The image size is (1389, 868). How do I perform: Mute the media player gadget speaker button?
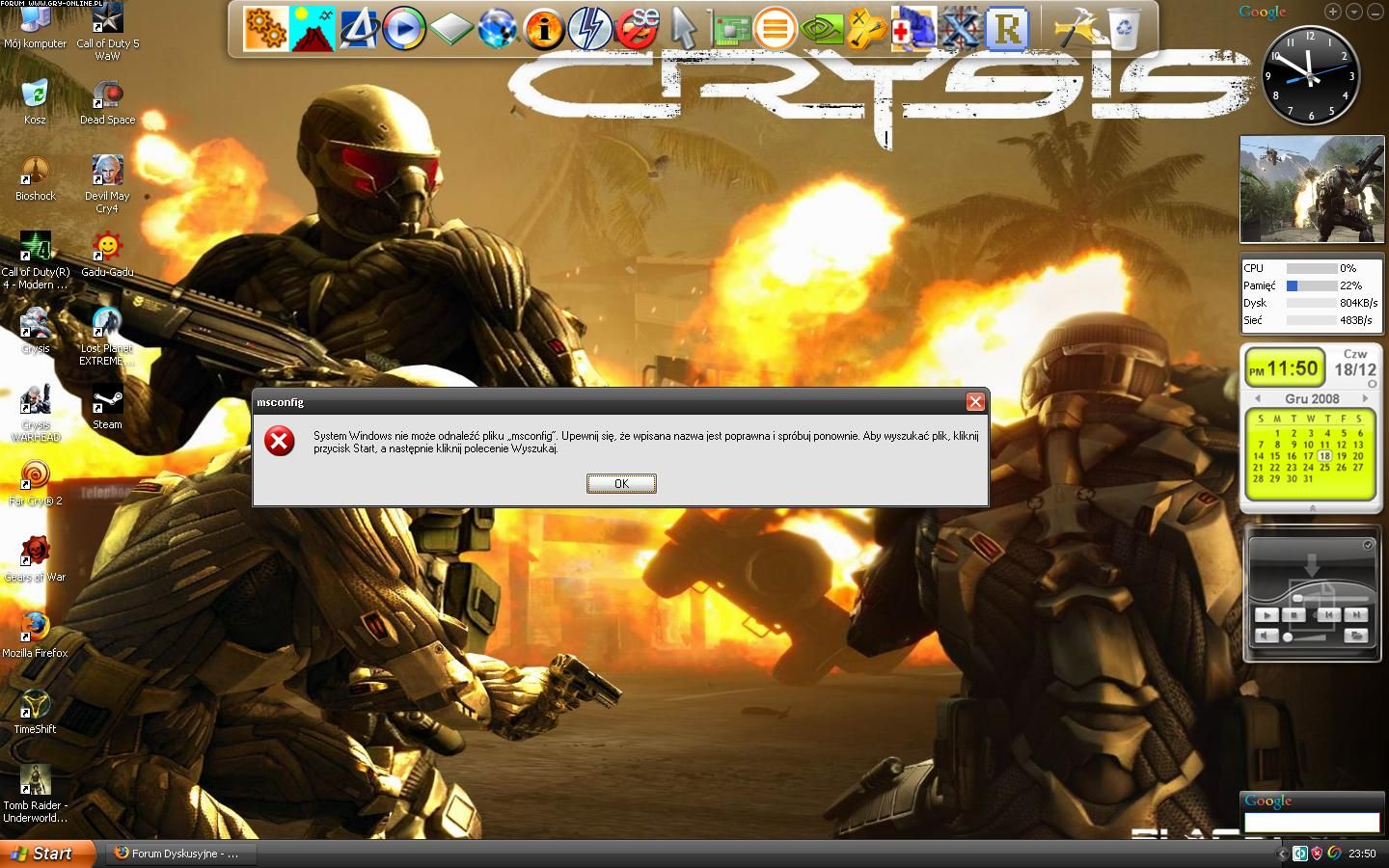click(x=1266, y=636)
